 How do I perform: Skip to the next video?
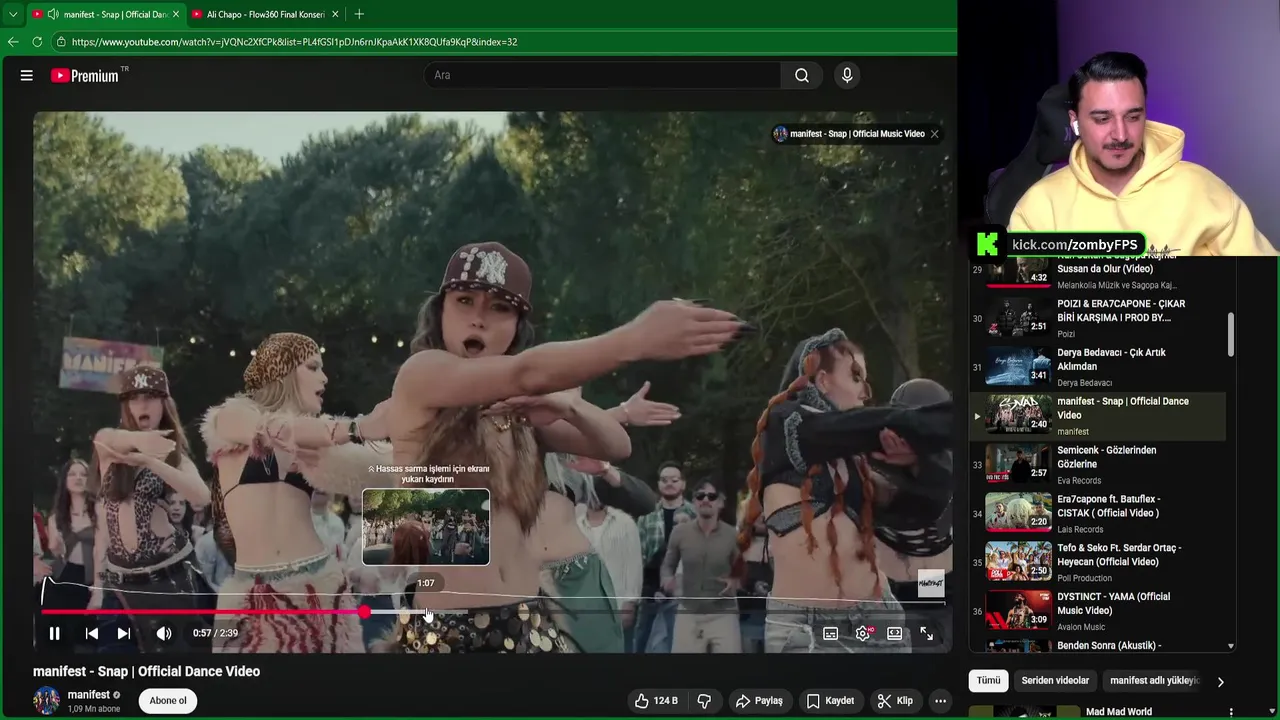point(124,633)
